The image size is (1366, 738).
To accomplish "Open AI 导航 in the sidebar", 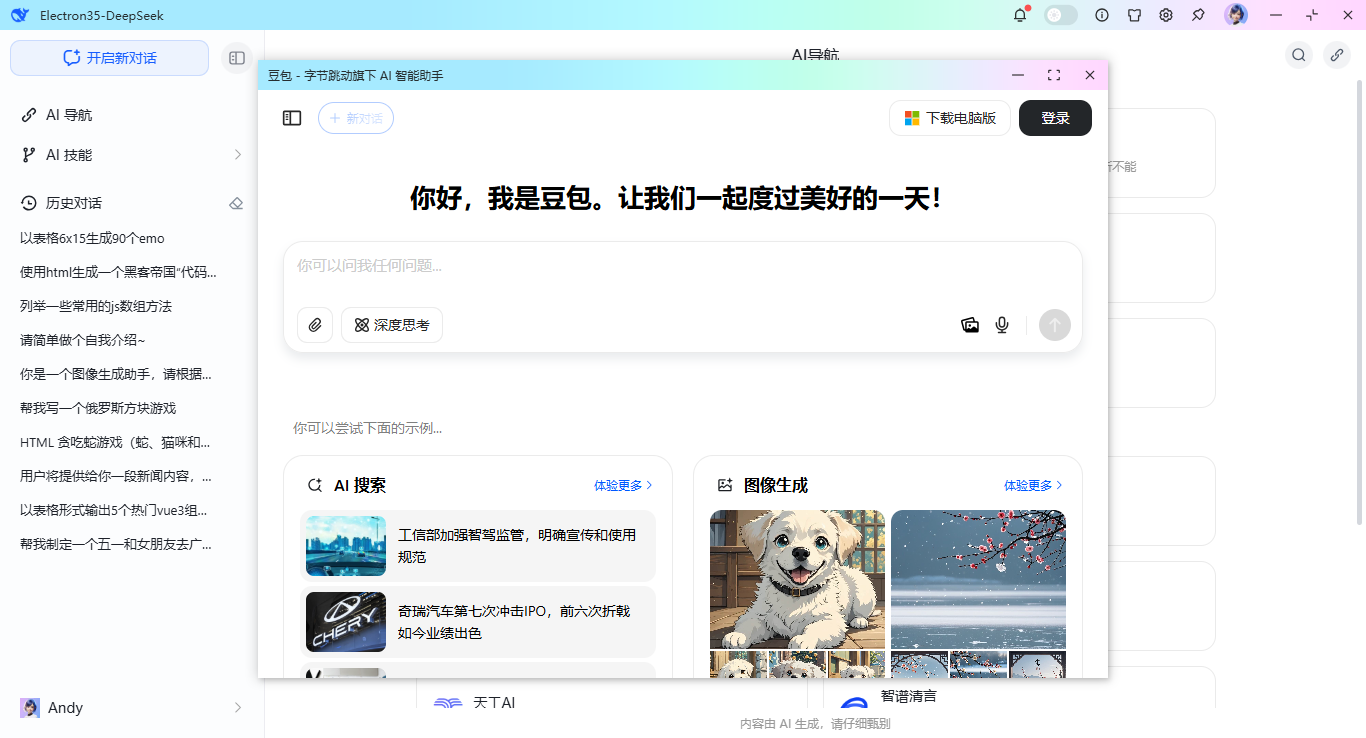I will coord(132,115).
